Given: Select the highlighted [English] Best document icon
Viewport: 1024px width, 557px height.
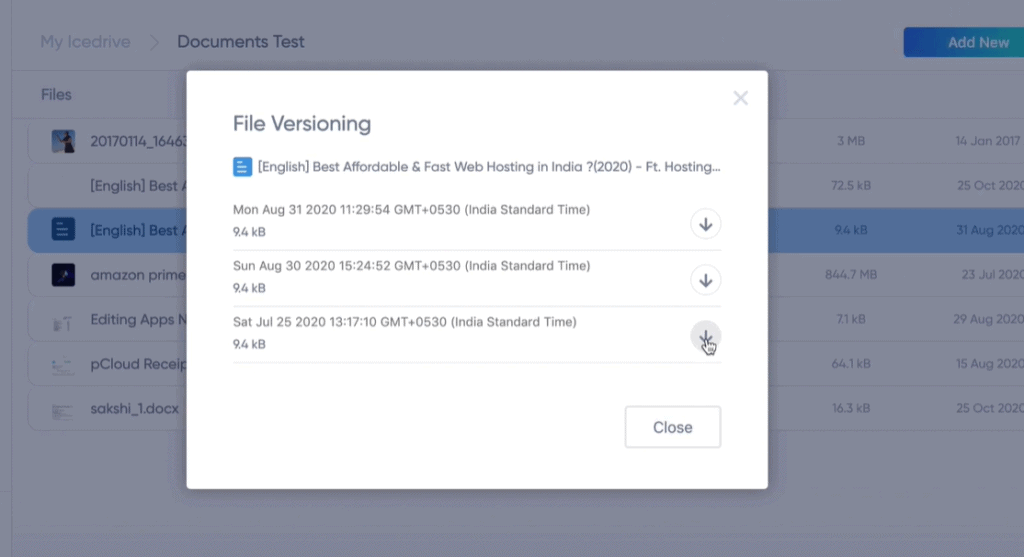Looking at the screenshot, I should [x=63, y=230].
